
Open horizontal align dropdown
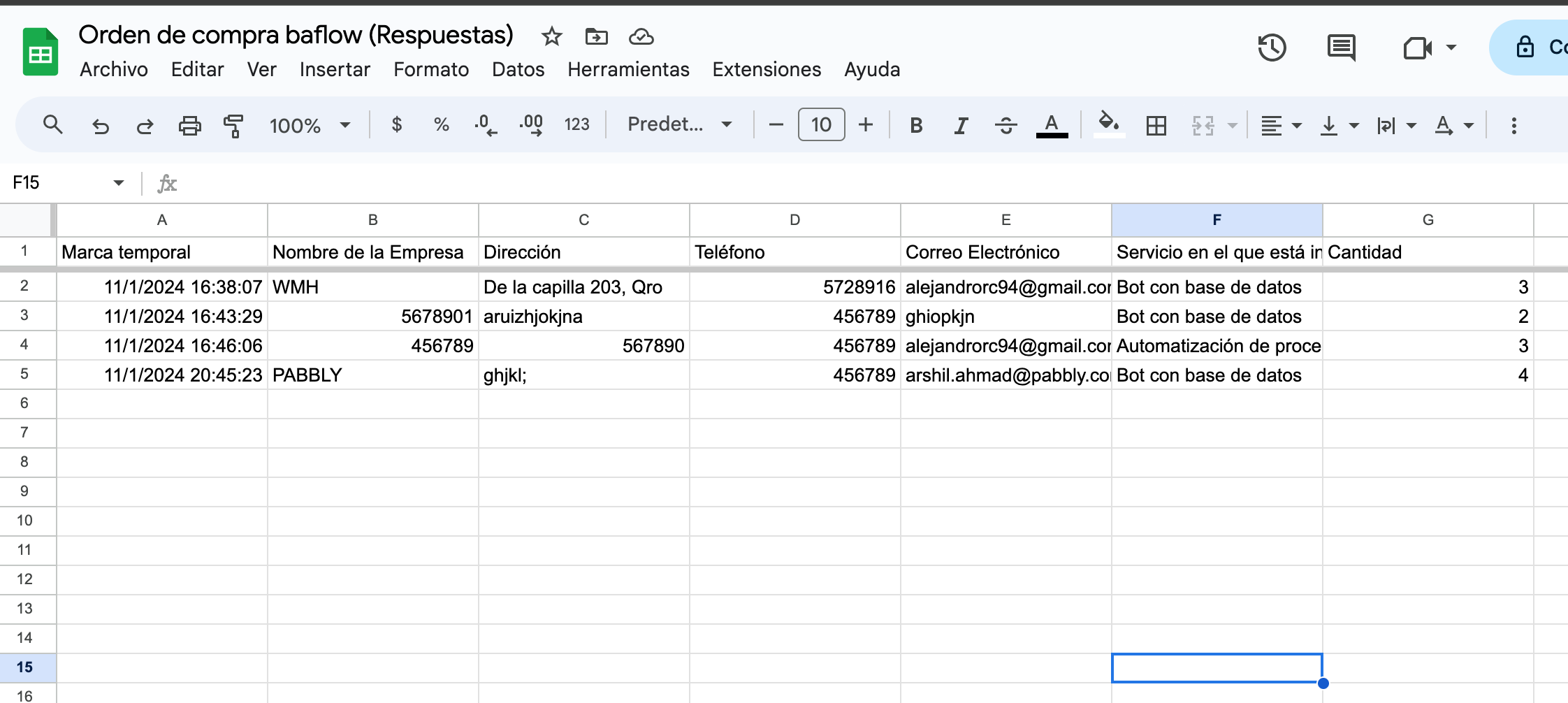(1281, 126)
